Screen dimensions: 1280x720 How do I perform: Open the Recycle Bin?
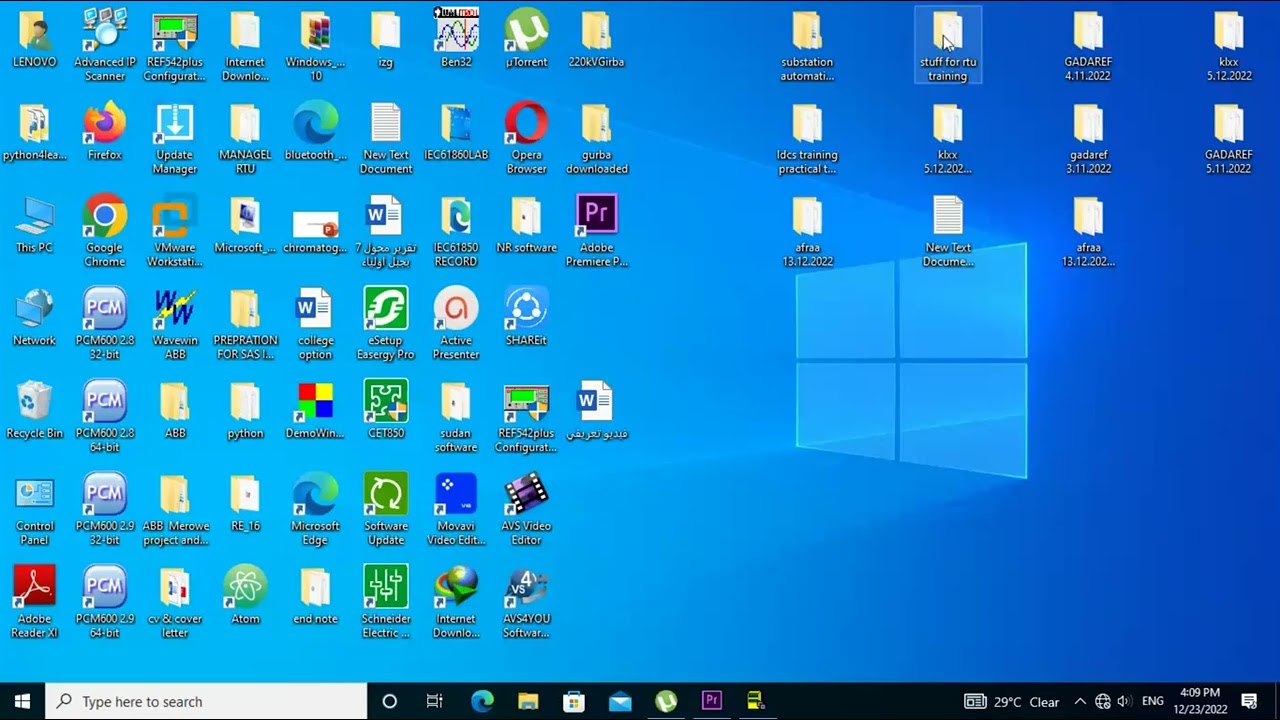pos(35,410)
